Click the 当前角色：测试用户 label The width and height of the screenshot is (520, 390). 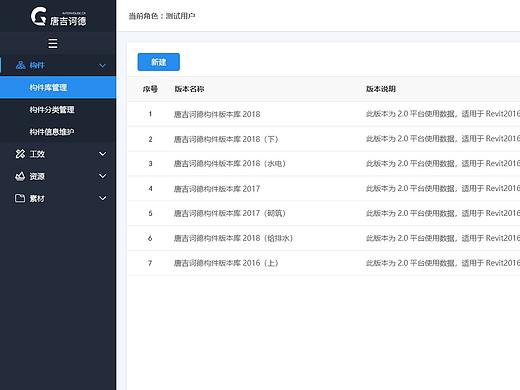pos(162,16)
